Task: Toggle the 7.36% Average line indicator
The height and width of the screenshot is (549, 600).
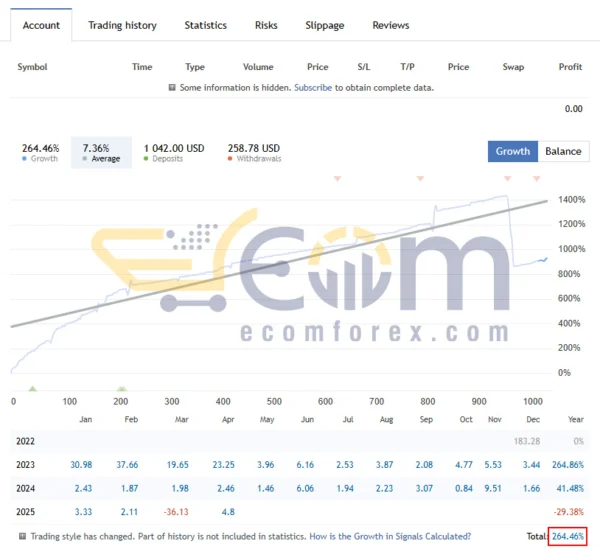Action: pos(100,152)
